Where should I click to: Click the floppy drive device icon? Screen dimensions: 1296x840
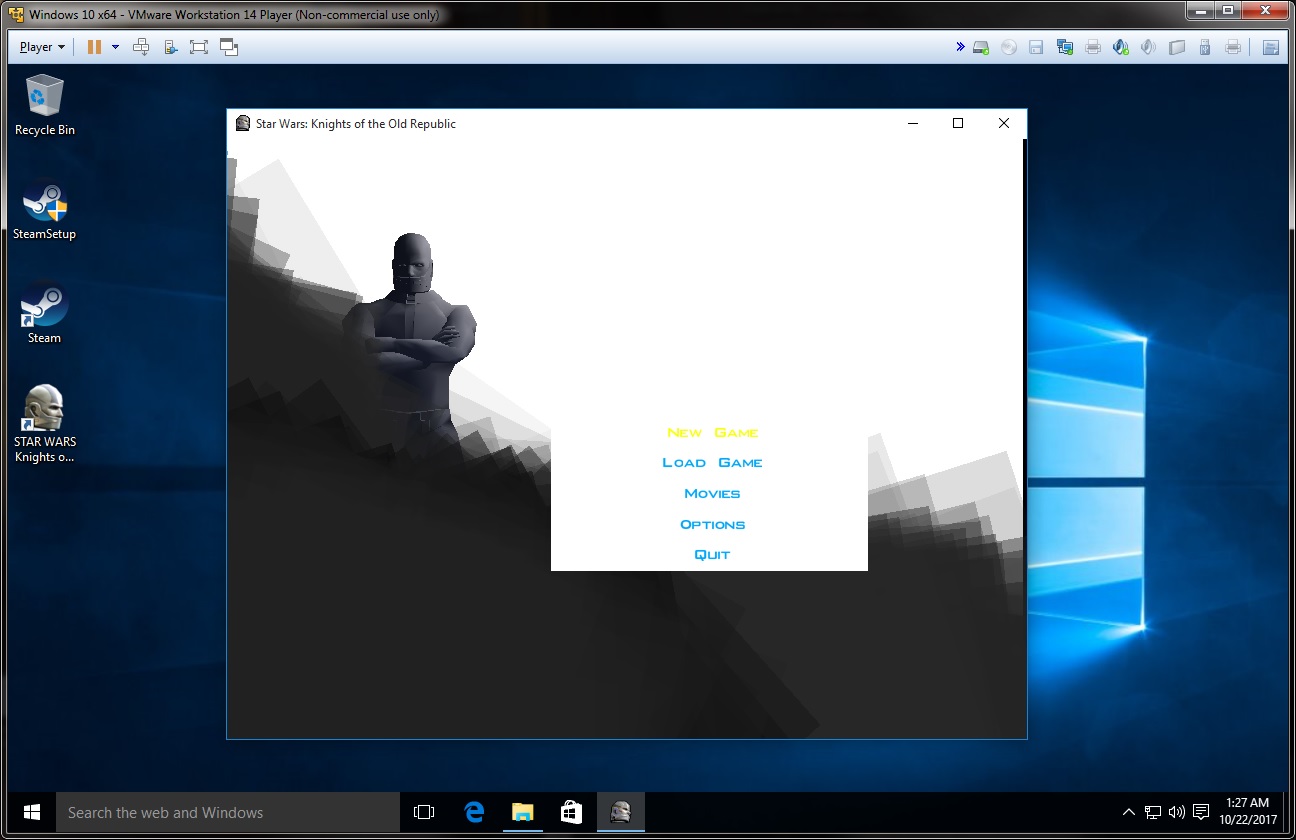click(1036, 47)
